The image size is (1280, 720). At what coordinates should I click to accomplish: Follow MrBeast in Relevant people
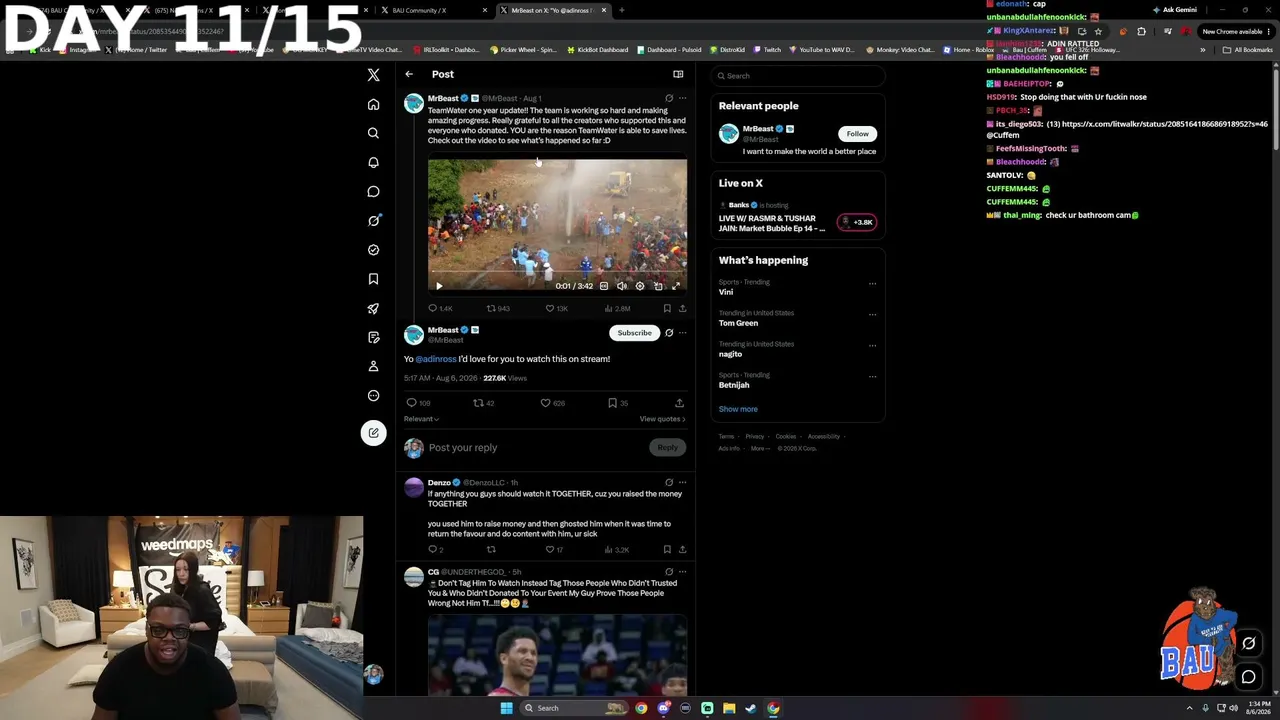click(857, 134)
